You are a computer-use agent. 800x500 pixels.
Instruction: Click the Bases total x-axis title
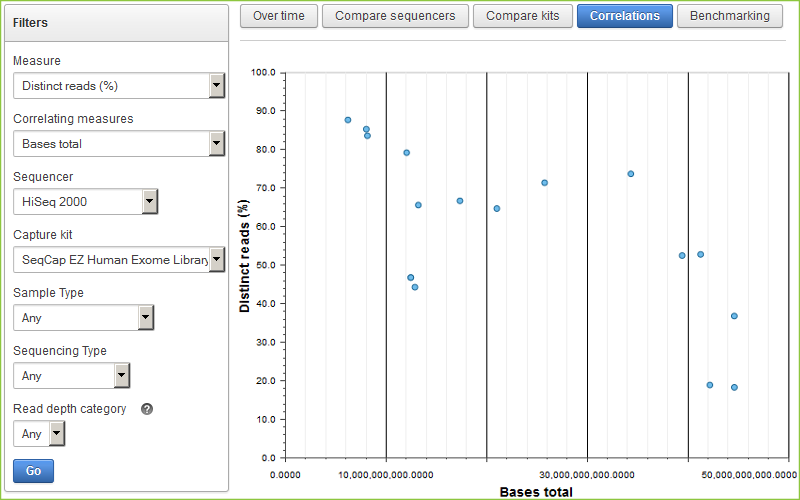[536, 492]
